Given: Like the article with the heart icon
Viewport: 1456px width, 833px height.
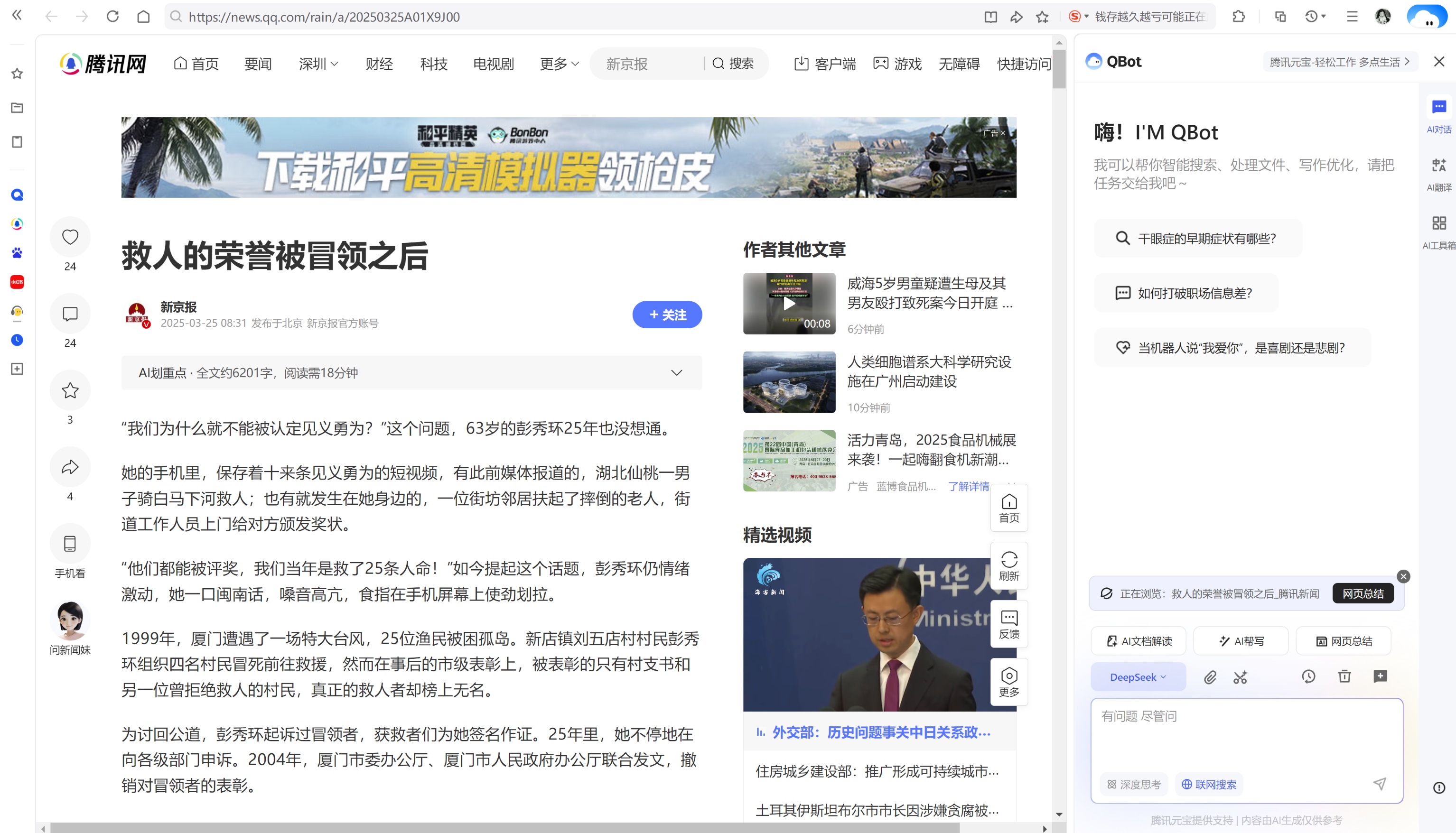Looking at the screenshot, I should coord(70,237).
